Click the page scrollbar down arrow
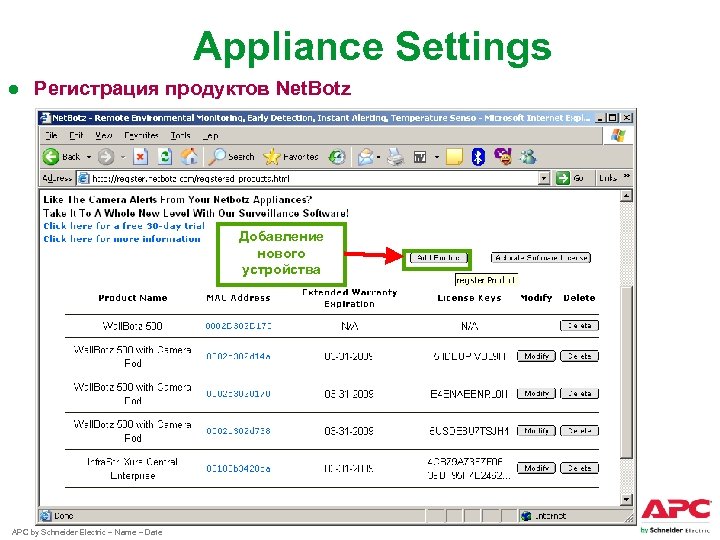The image size is (720, 540). click(626, 499)
